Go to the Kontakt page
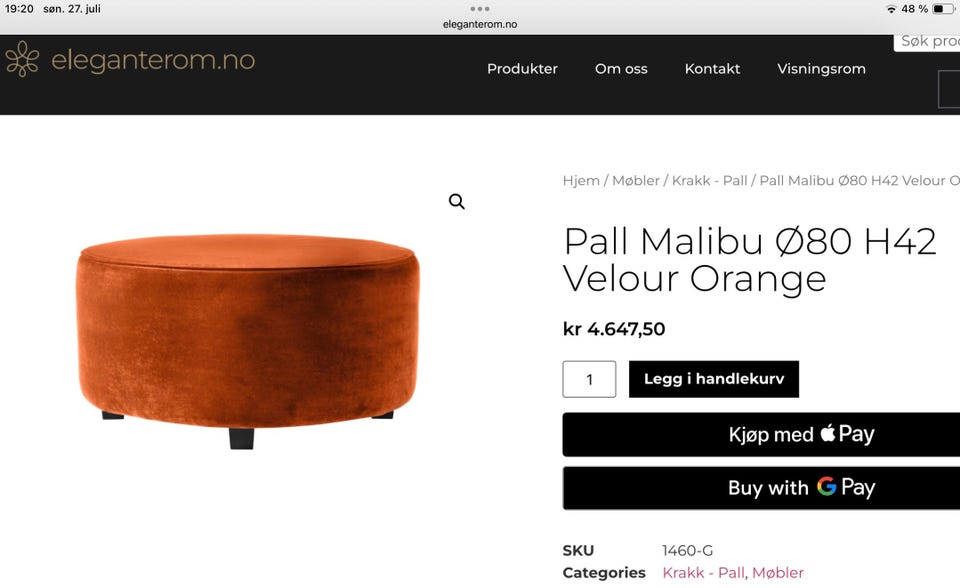The height and width of the screenshot is (588, 960). (x=712, y=69)
